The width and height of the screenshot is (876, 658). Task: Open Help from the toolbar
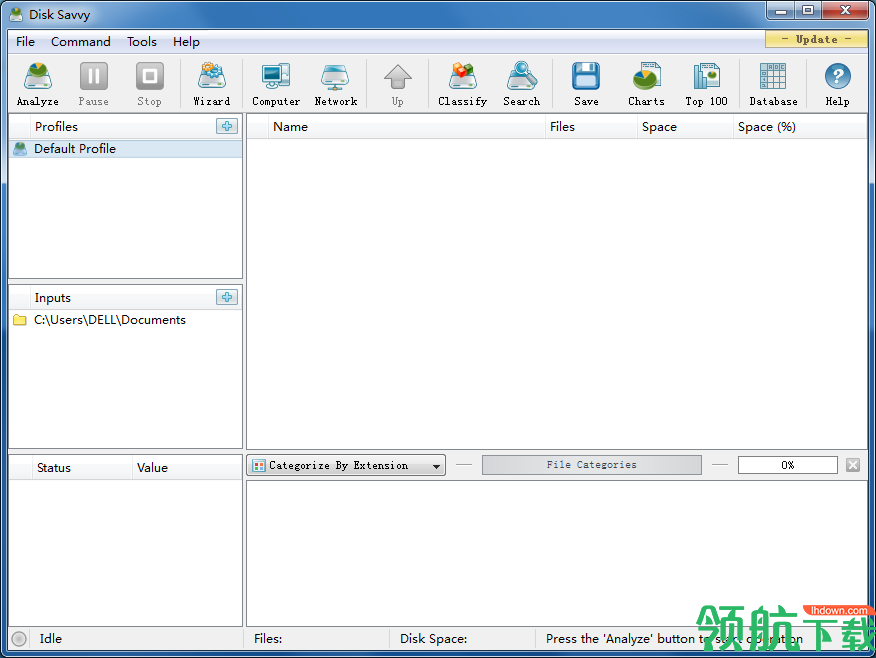[x=837, y=84]
